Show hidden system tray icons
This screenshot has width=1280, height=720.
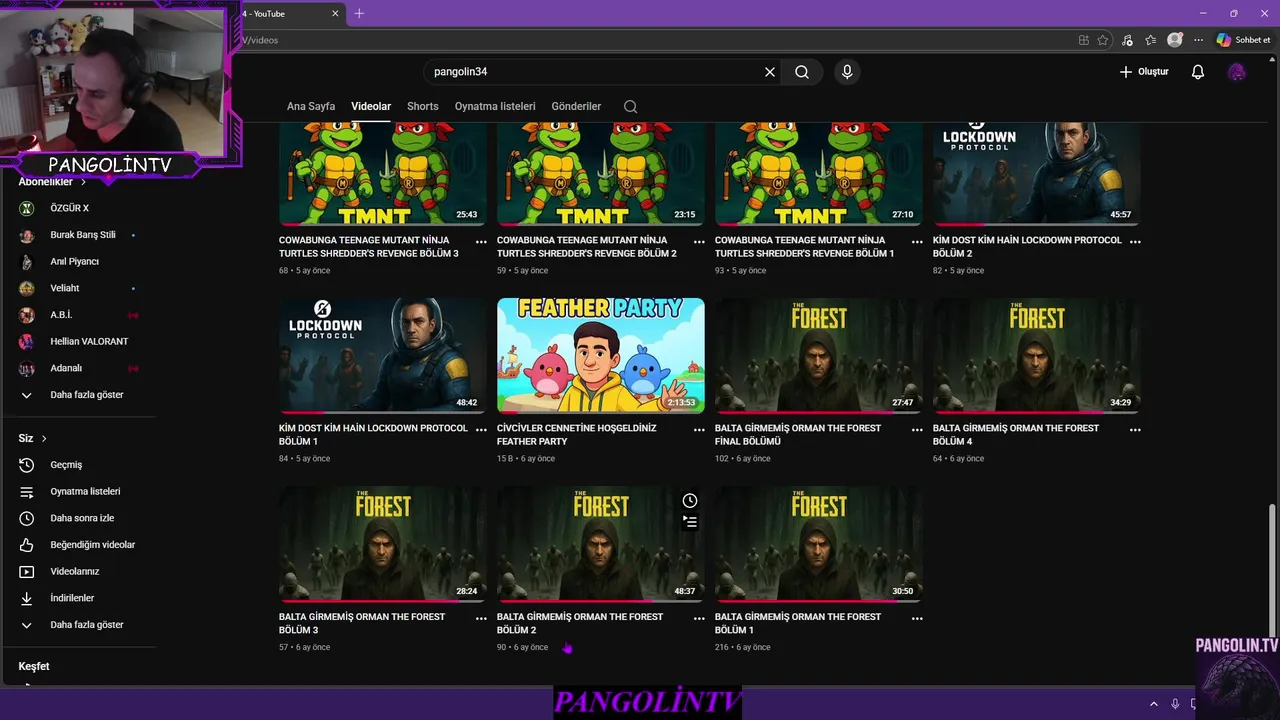pos(1153,704)
